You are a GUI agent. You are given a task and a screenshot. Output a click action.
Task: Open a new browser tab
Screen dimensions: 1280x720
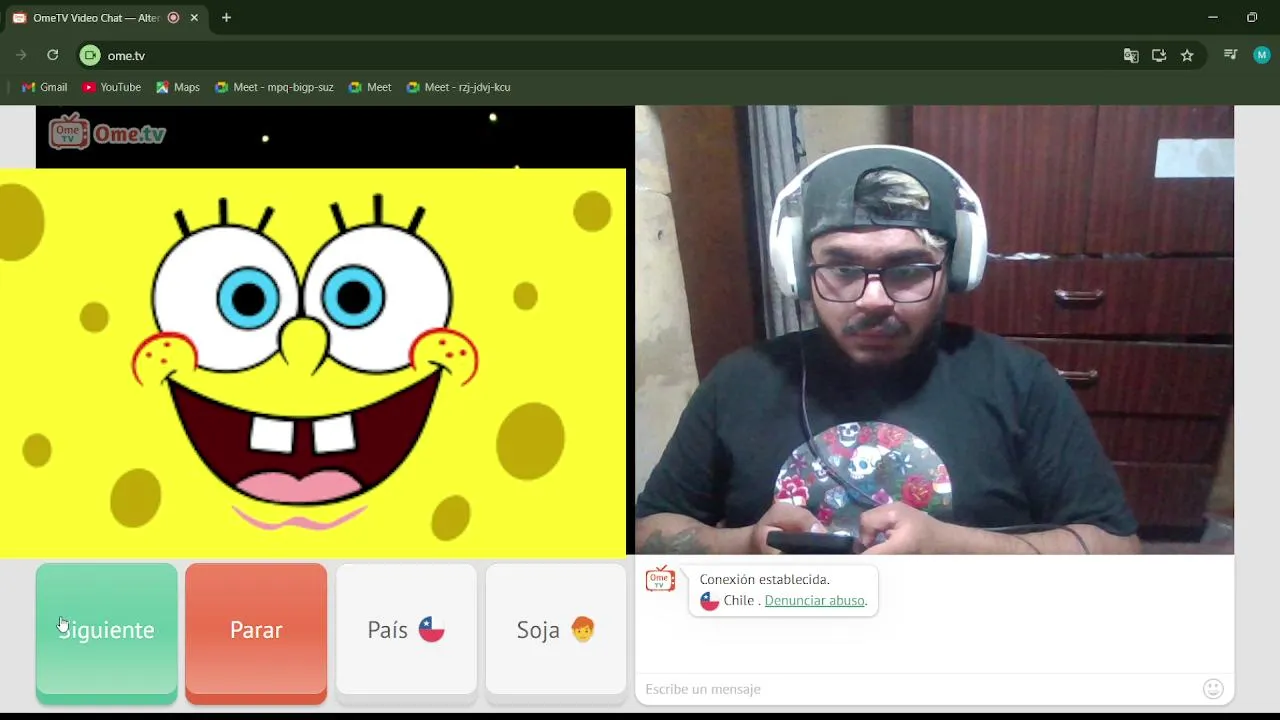(226, 18)
